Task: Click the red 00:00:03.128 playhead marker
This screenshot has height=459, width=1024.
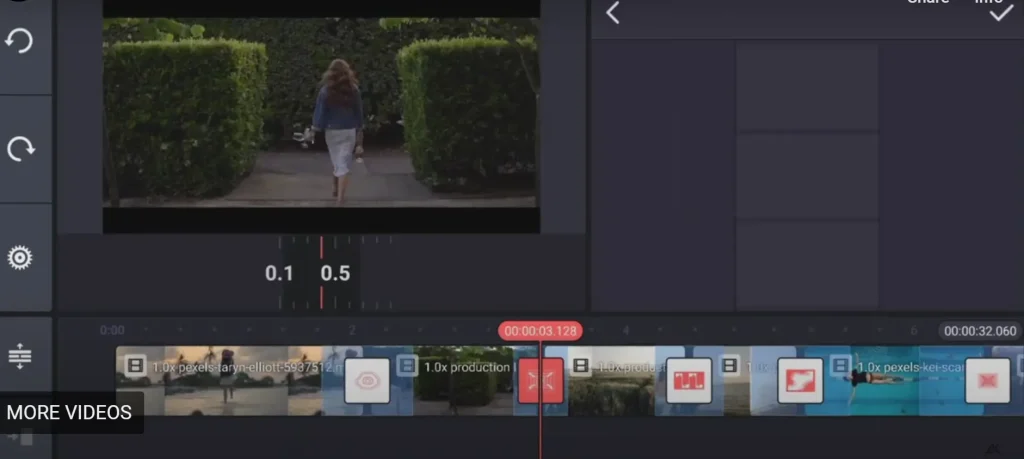Action: pos(540,331)
